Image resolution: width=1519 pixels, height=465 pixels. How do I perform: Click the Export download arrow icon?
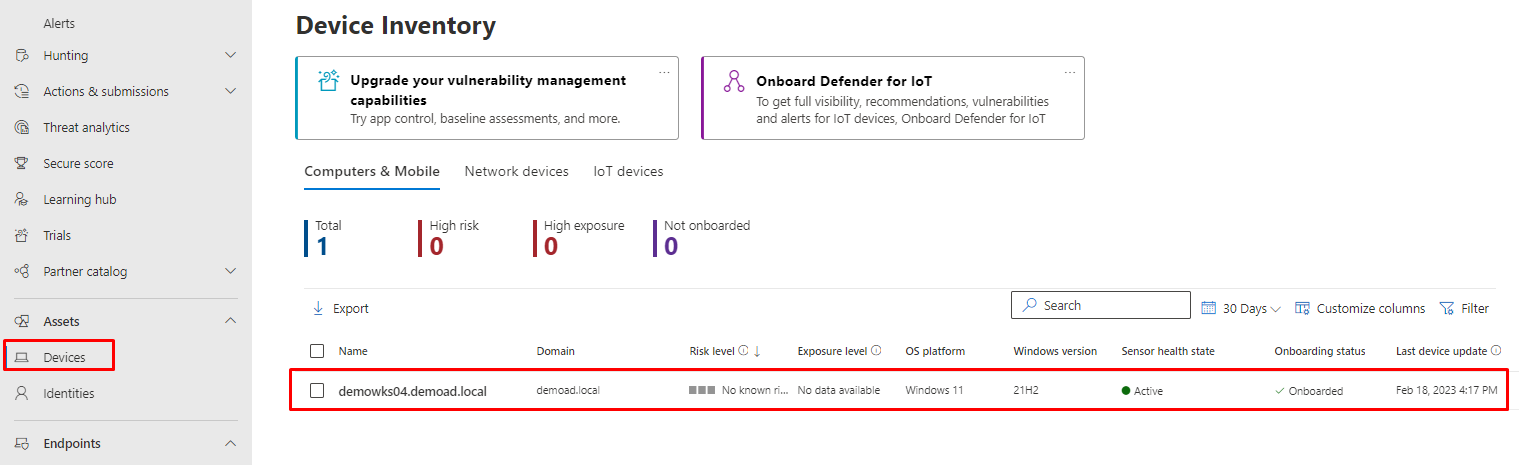(x=318, y=308)
